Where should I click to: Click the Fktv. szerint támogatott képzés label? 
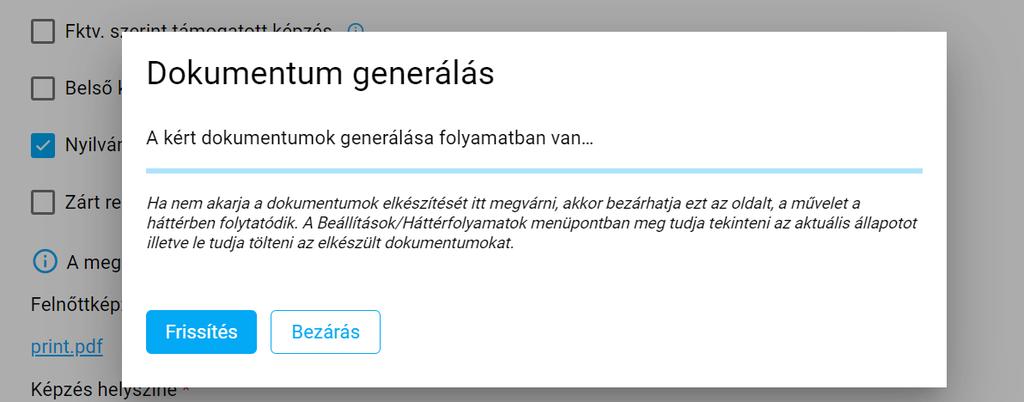pos(199,30)
